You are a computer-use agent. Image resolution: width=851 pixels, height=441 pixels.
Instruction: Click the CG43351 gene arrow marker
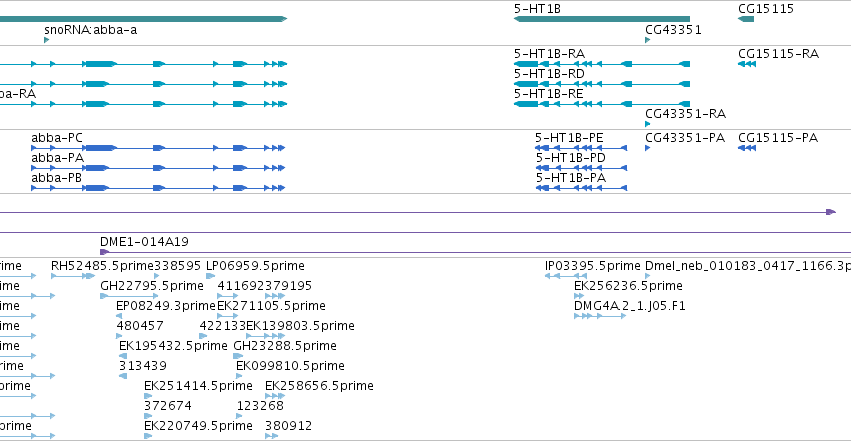647,40
